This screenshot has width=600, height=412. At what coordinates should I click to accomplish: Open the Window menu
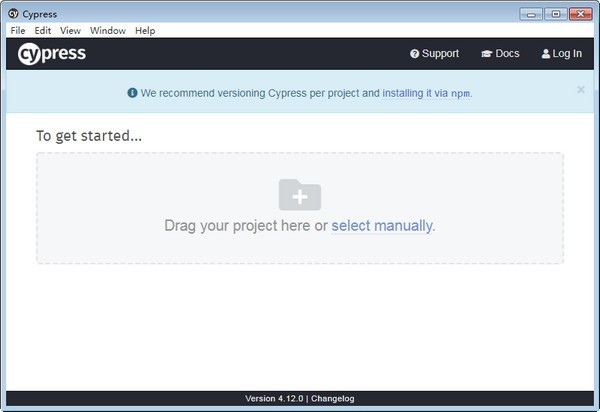point(108,31)
